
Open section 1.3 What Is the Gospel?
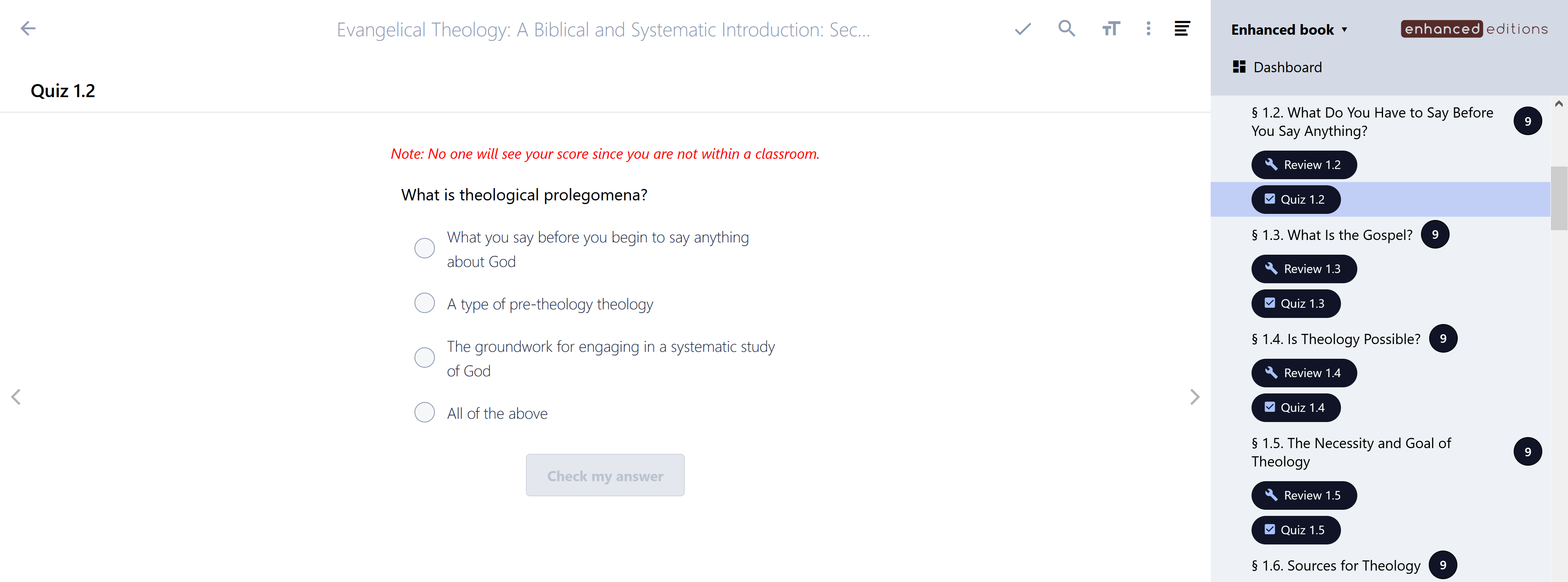coord(1331,235)
